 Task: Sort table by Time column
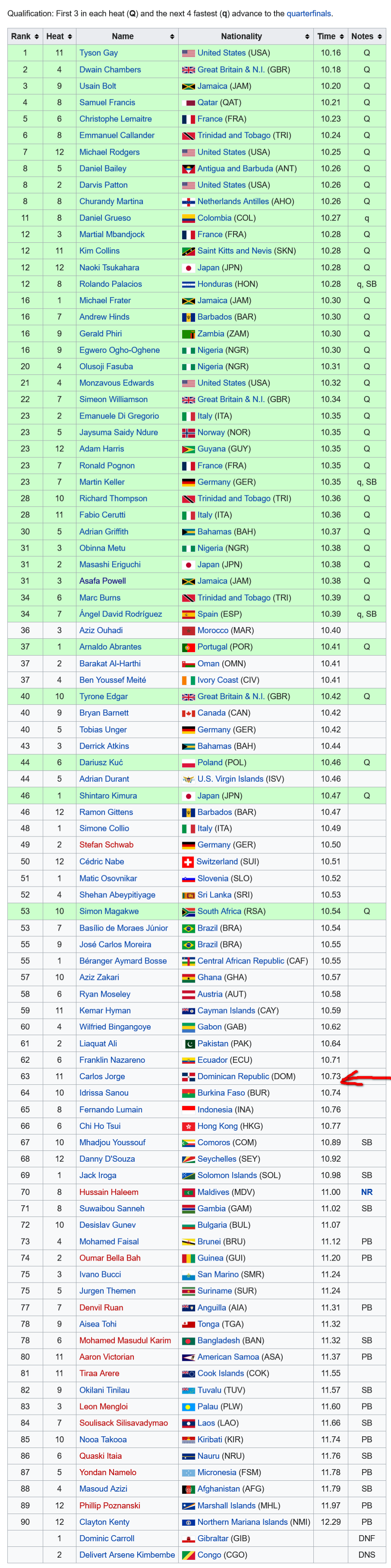[x=330, y=37]
